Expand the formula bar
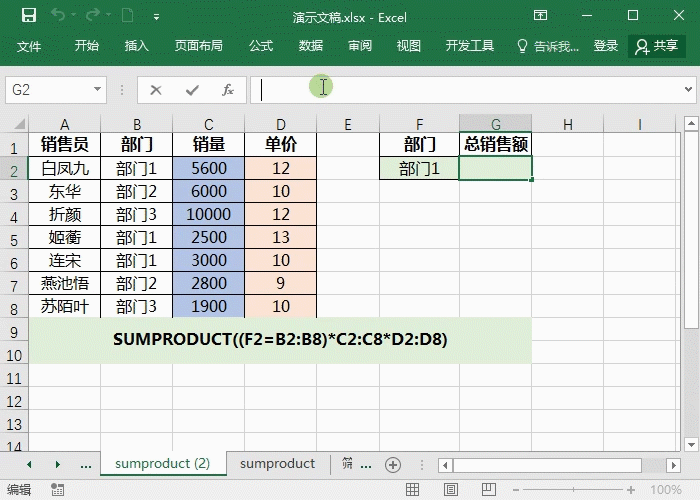 [x=689, y=90]
